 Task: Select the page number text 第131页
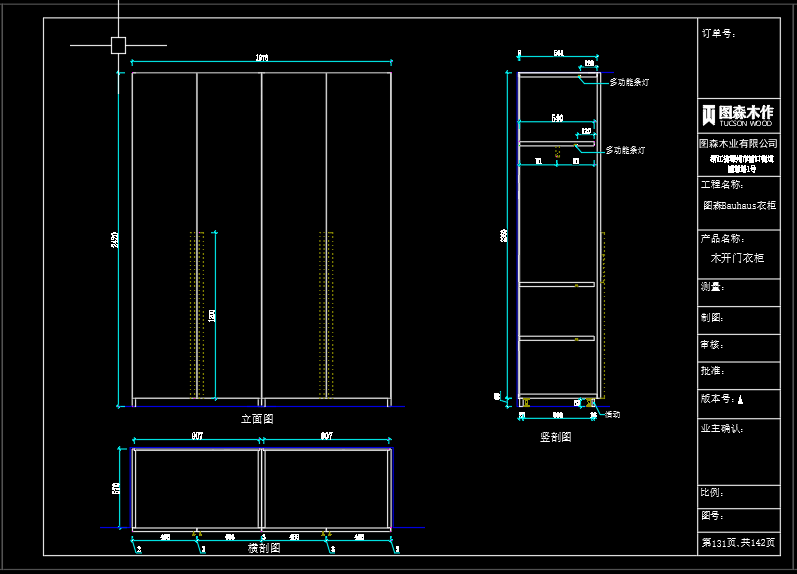[720, 542]
